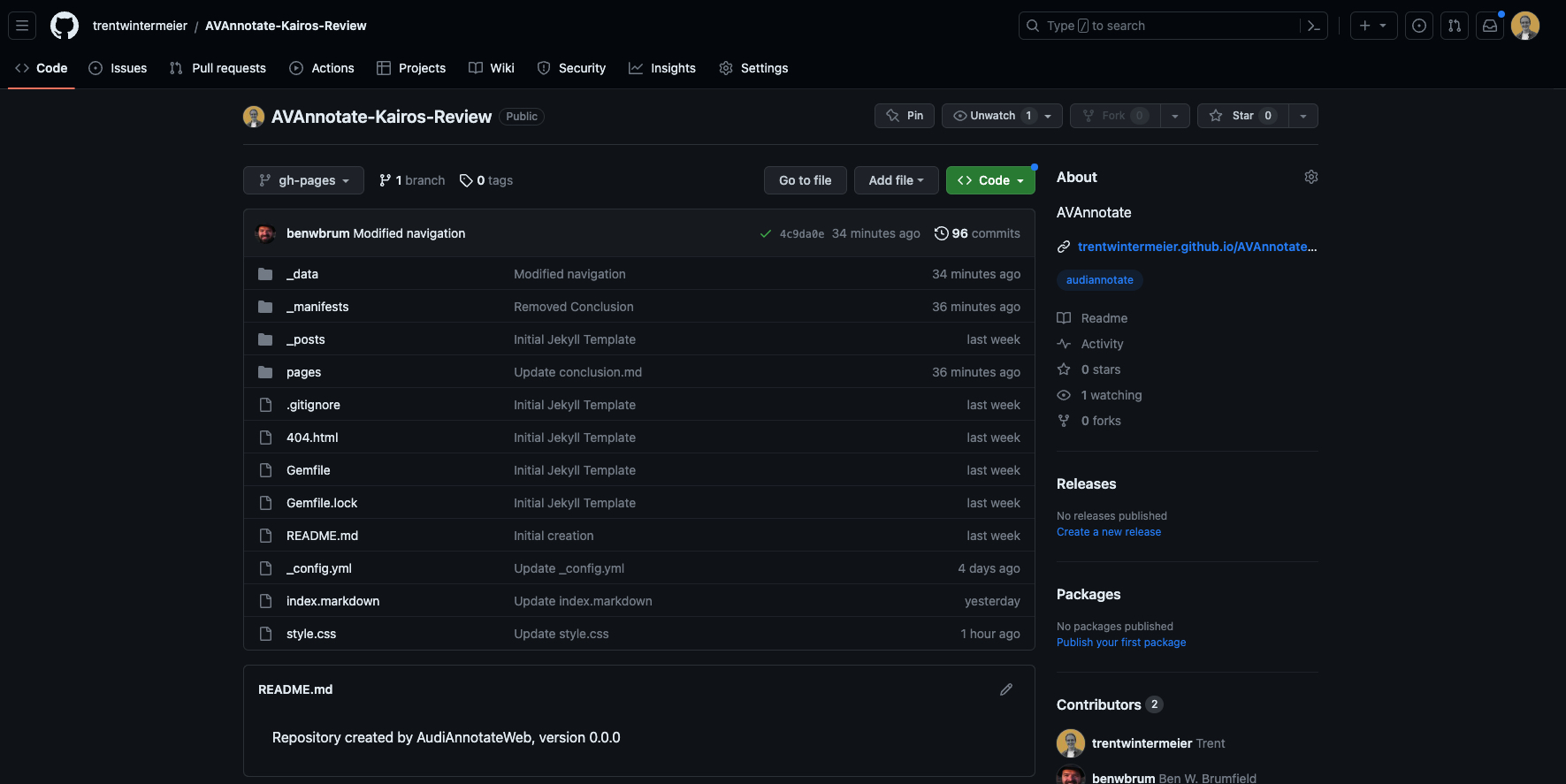
Task: Go to GitHub home via Octocat logo
Action: click(x=65, y=26)
